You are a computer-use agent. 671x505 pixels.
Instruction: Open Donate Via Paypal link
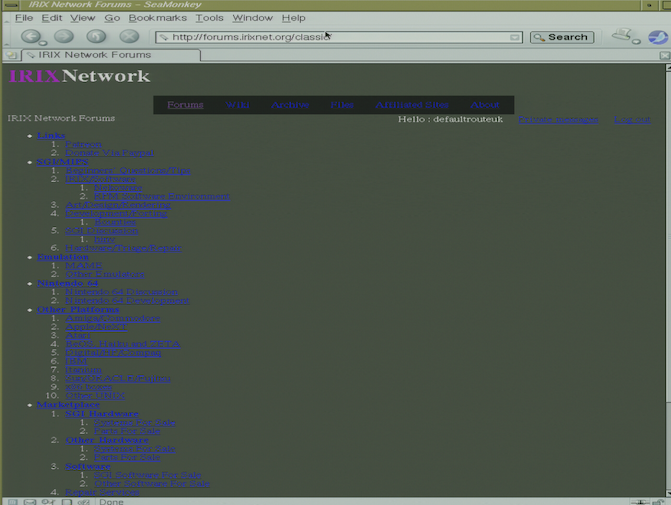109,153
